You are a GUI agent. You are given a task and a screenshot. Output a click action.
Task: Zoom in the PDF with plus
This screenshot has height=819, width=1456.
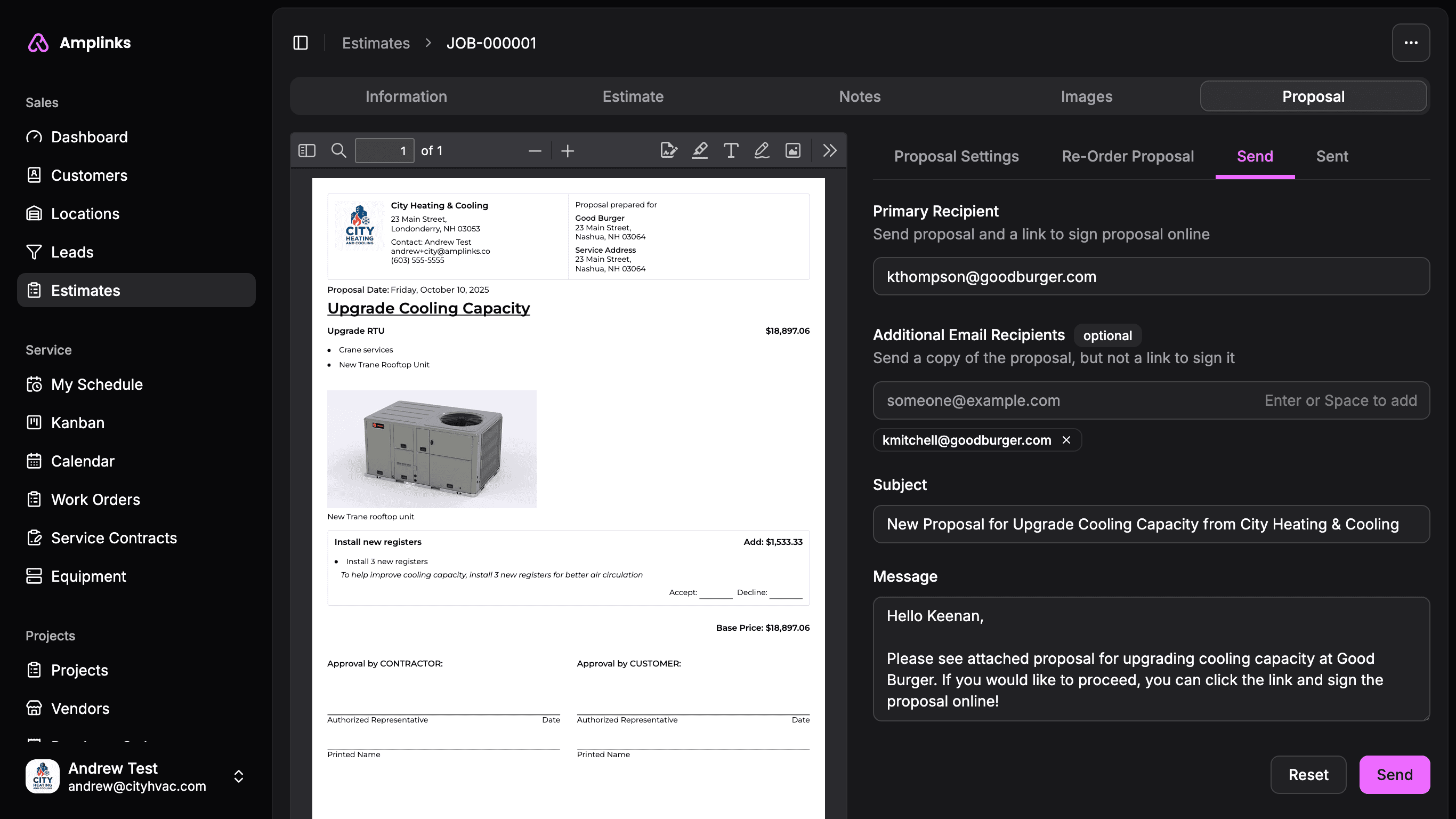(x=568, y=151)
